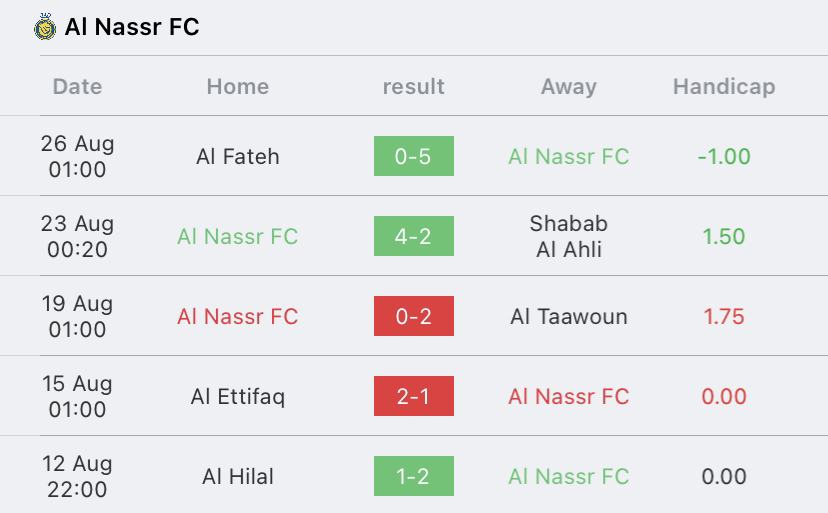Open the 2-1 loss result badge
This screenshot has width=828, height=513.
[x=413, y=396]
